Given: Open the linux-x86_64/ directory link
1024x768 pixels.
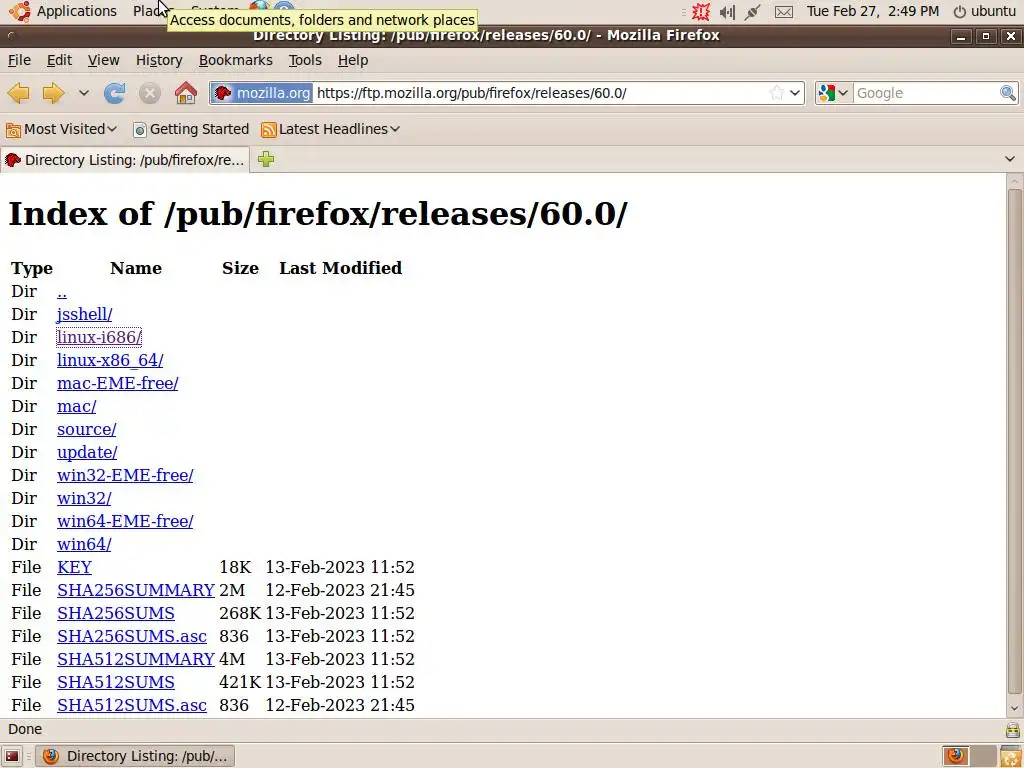Looking at the screenshot, I should point(110,360).
